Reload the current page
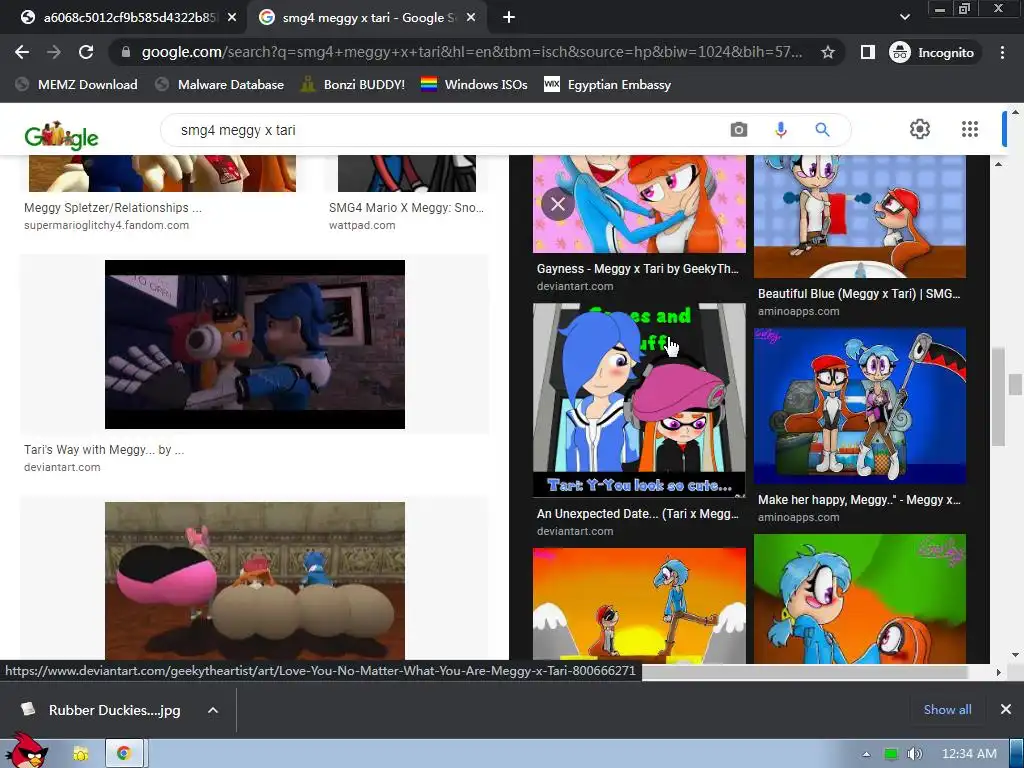This screenshot has width=1024, height=768. 86,52
